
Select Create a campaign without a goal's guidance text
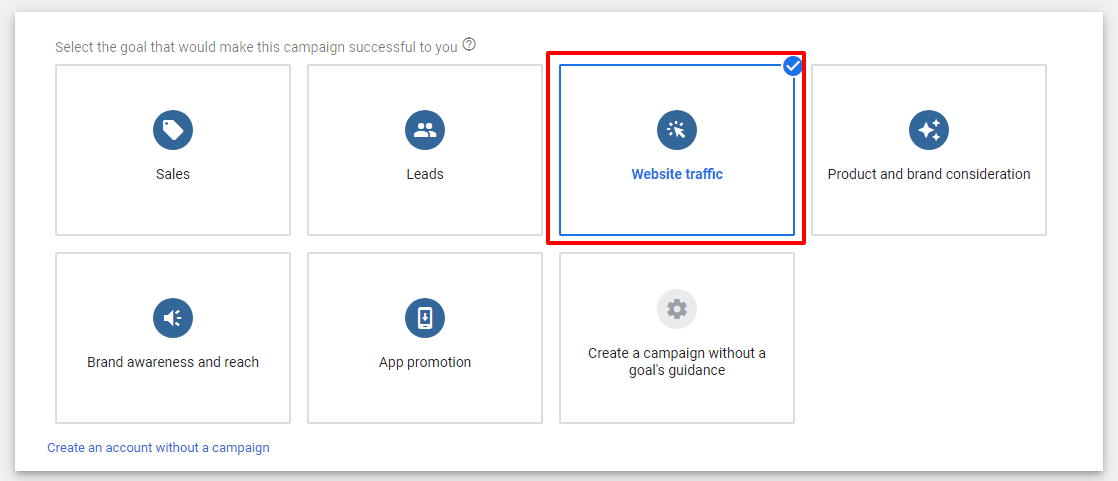(x=677, y=362)
